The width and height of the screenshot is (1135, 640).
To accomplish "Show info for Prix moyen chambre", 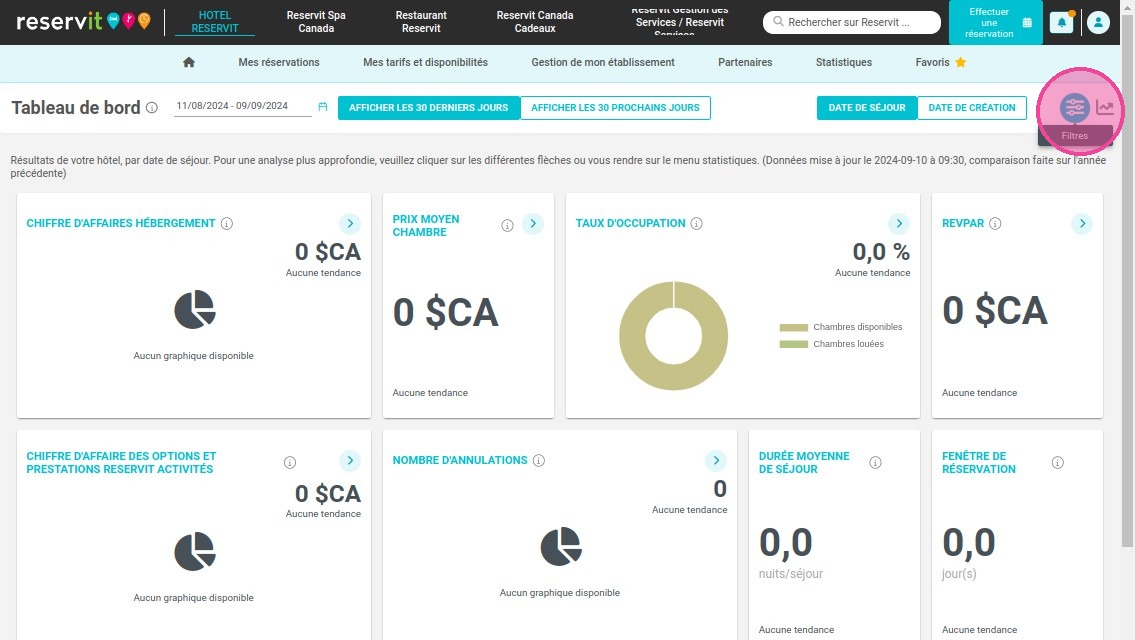I will 507,225.
